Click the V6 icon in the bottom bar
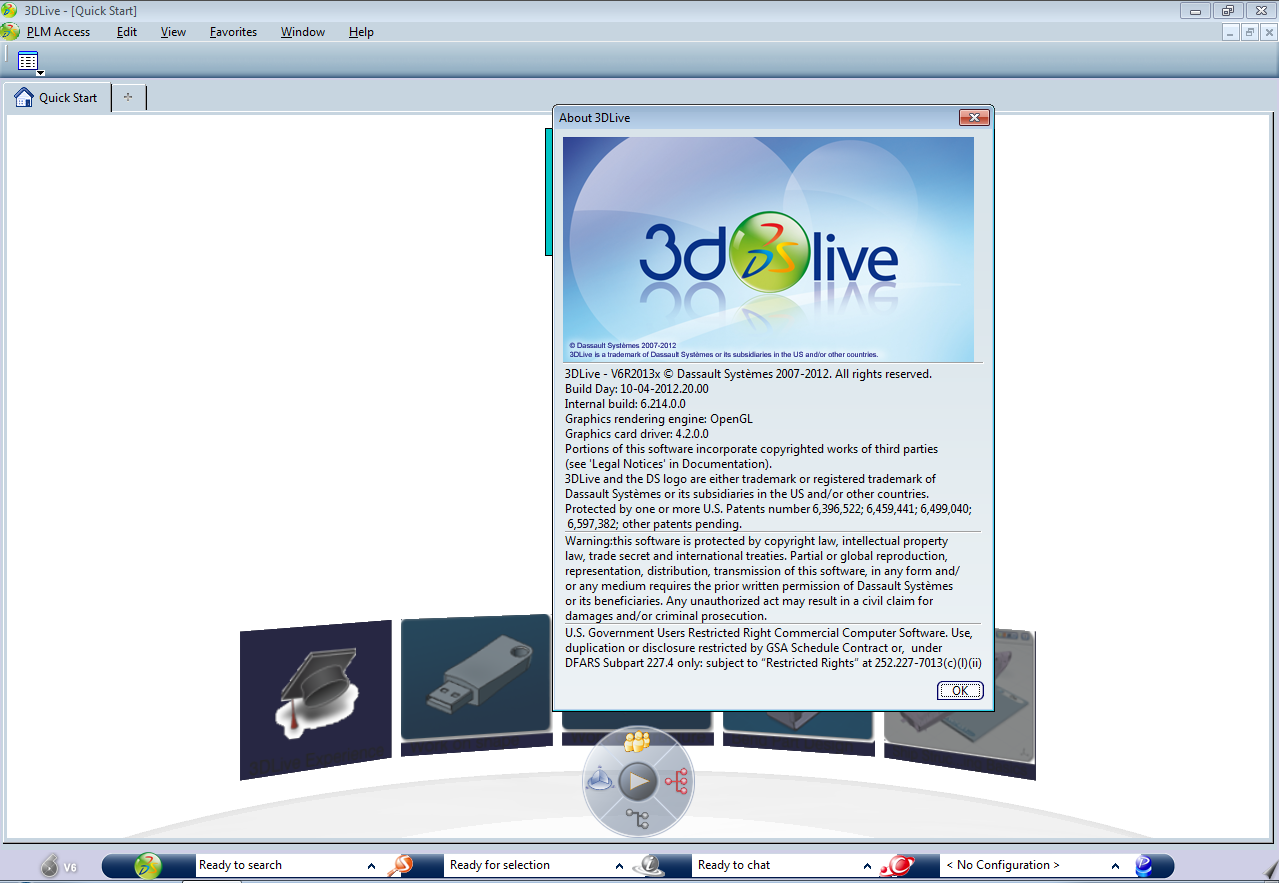The height and width of the screenshot is (883, 1279). tap(57, 866)
